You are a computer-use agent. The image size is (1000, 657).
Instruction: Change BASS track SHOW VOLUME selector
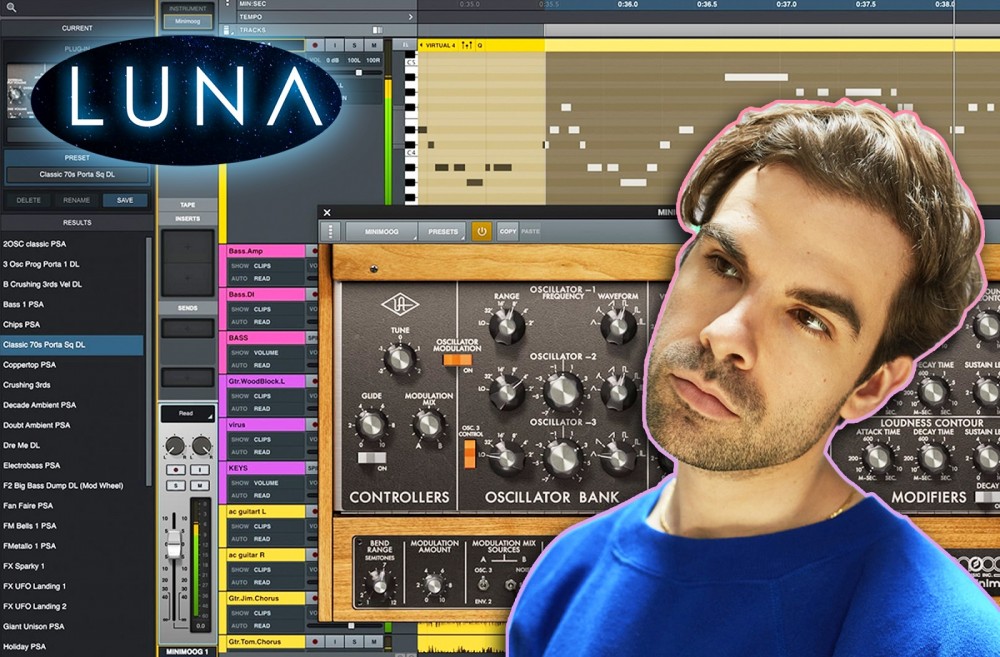click(x=264, y=353)
